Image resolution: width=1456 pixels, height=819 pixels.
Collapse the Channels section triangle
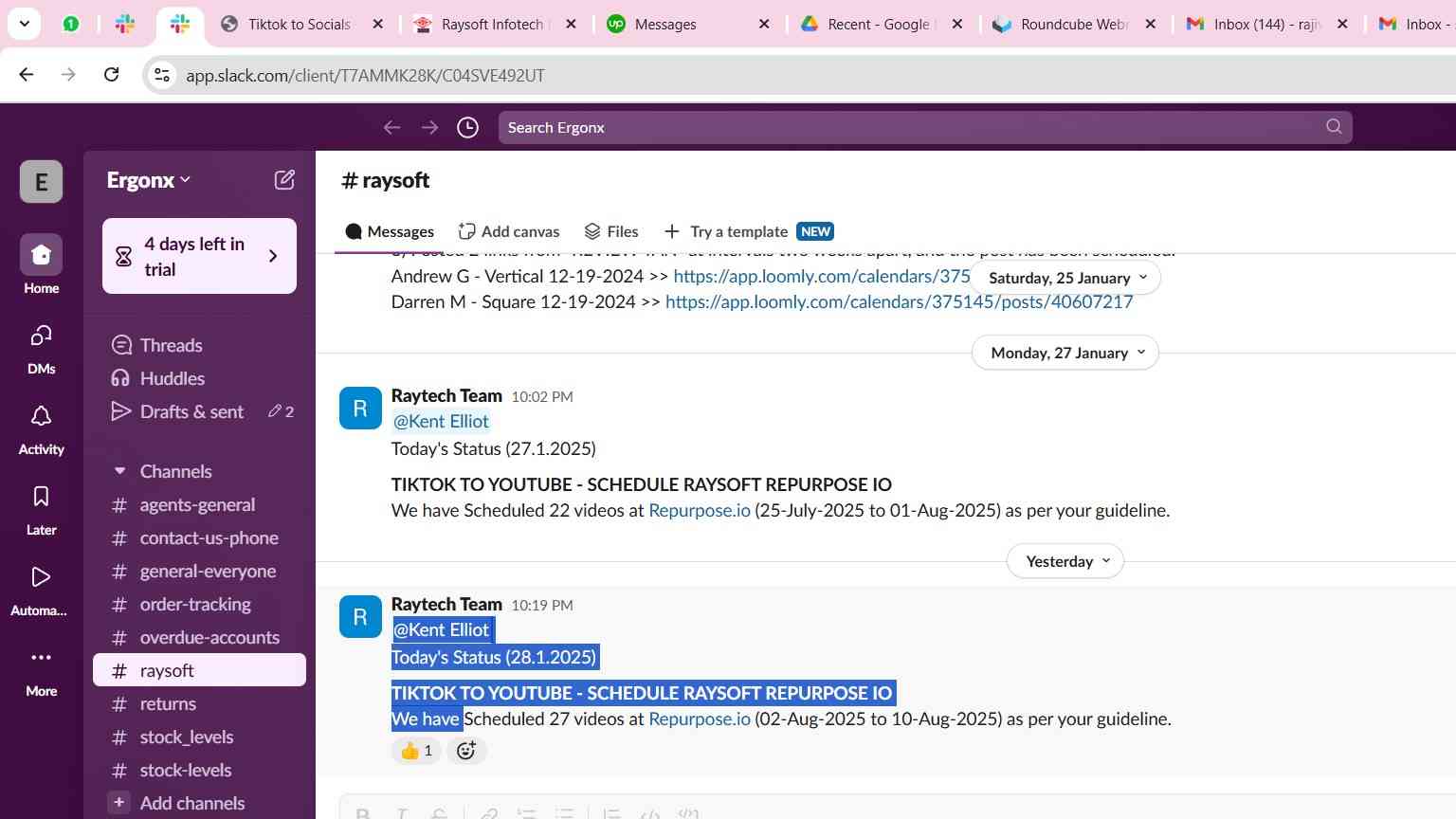pos(119,471)
